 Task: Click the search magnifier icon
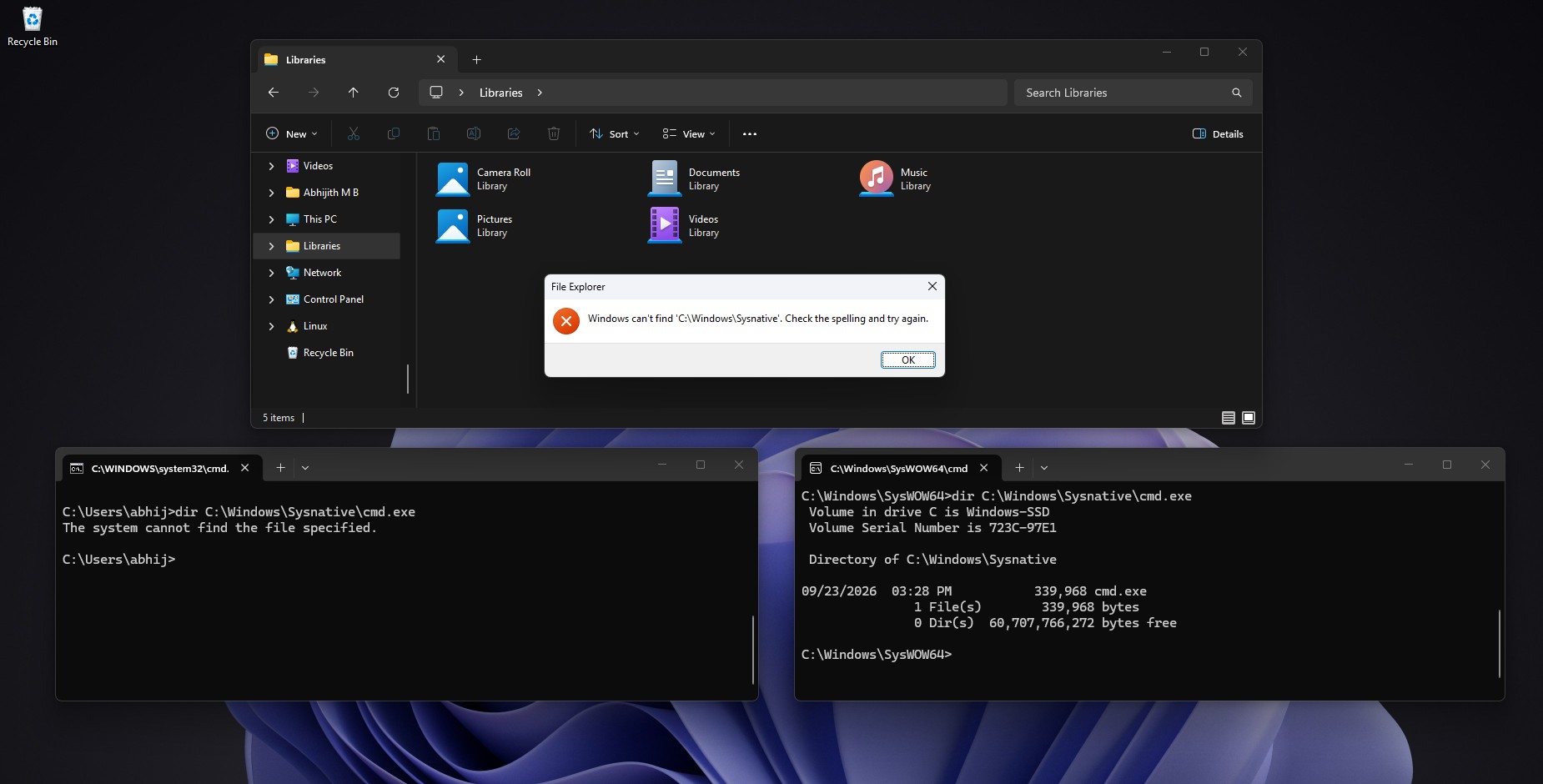[x=1237, y=93]
